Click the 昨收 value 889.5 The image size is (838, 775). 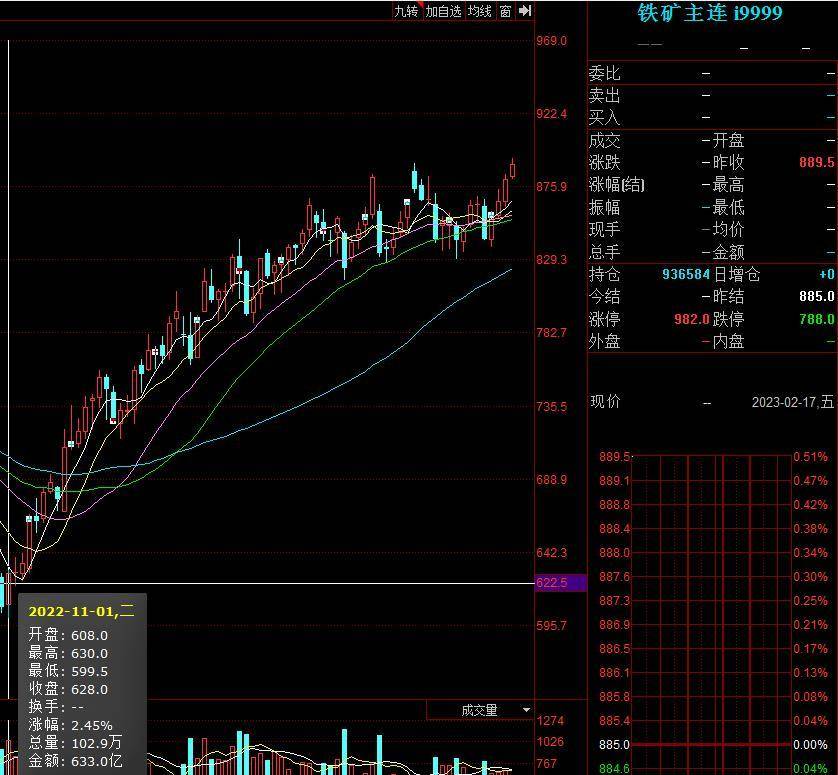817,162
